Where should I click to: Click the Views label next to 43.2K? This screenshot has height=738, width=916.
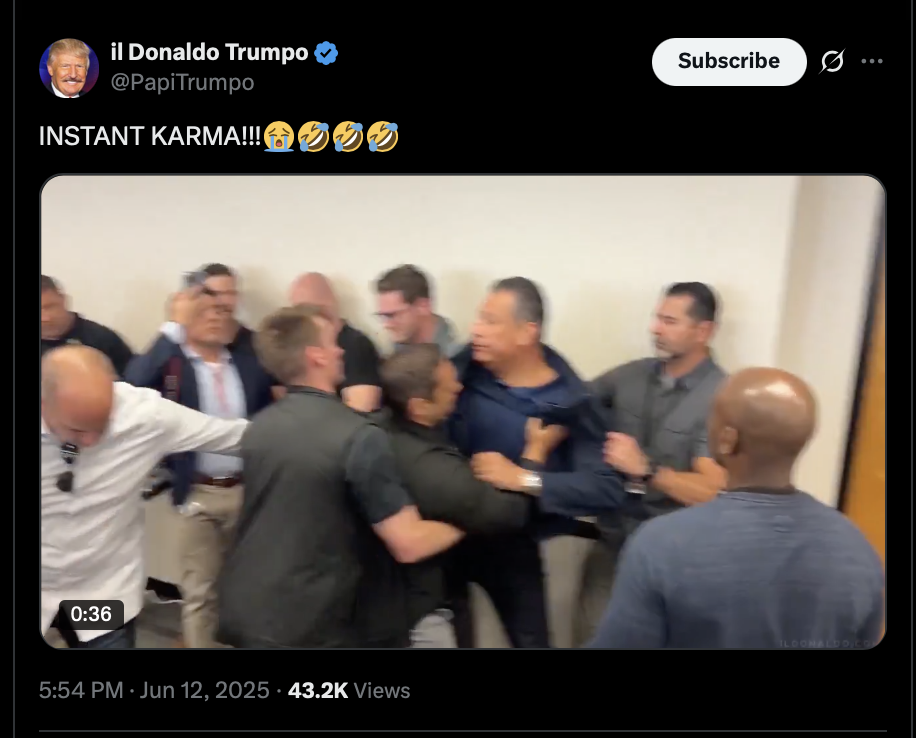pyautogui.click(x=382, y=691)
